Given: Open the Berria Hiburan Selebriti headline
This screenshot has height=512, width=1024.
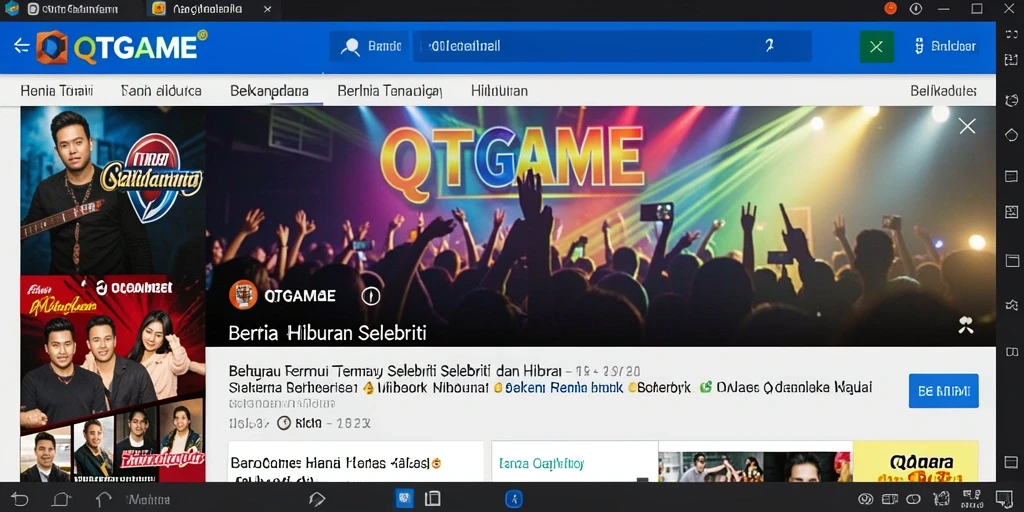Looking at the screenshot, I should (327, 333).
